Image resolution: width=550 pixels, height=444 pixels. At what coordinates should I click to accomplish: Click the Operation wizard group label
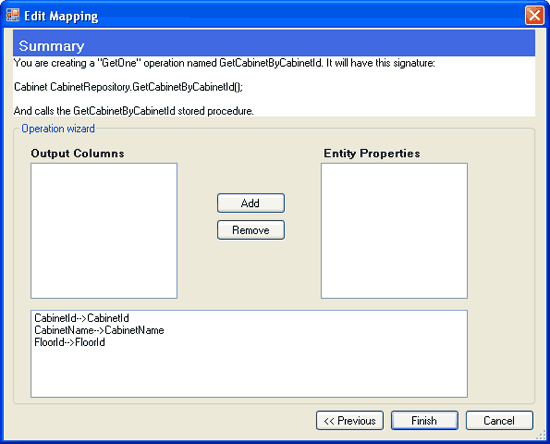(x=58, y=128)
